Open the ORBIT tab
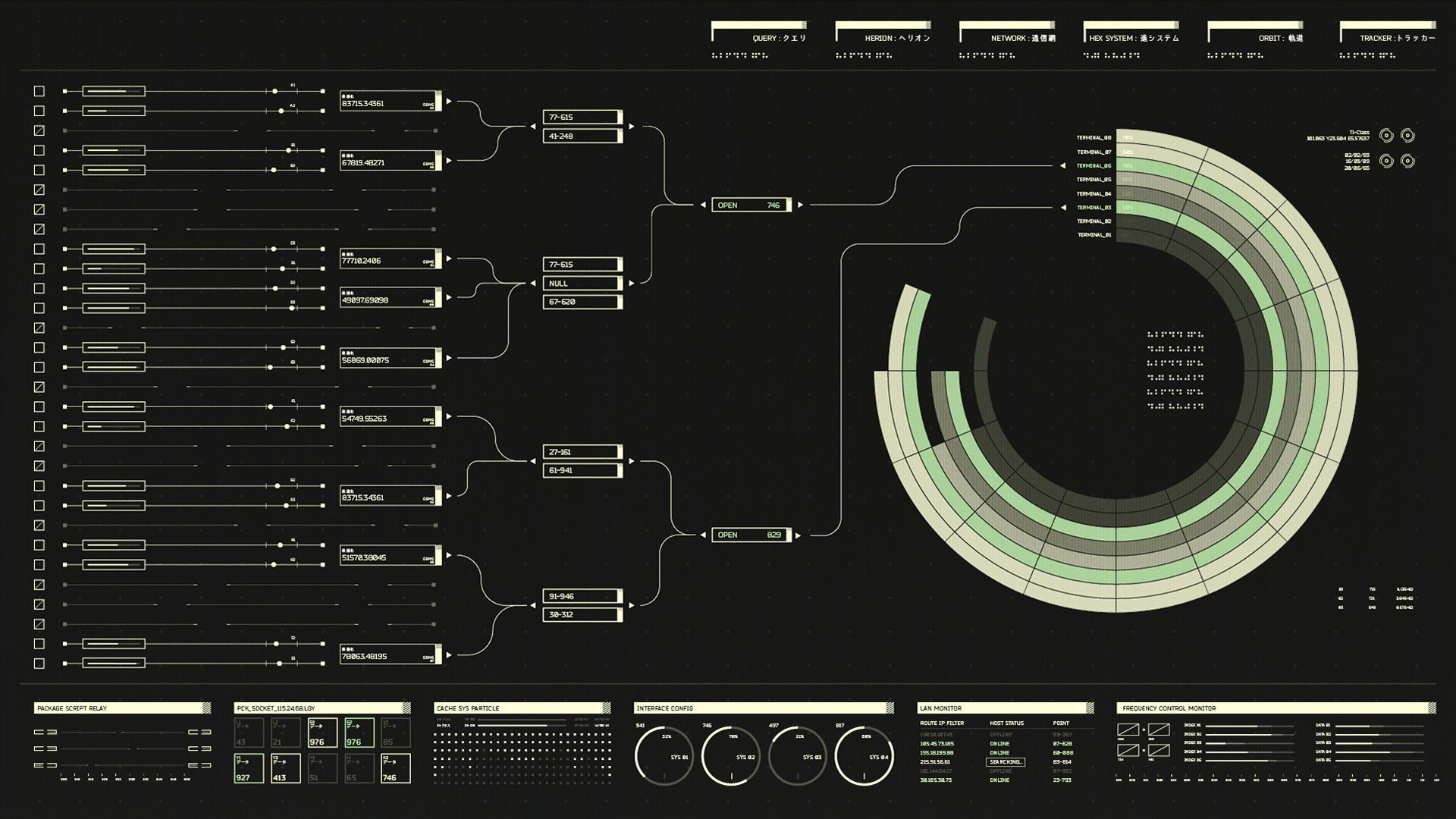 point(1256,33)
